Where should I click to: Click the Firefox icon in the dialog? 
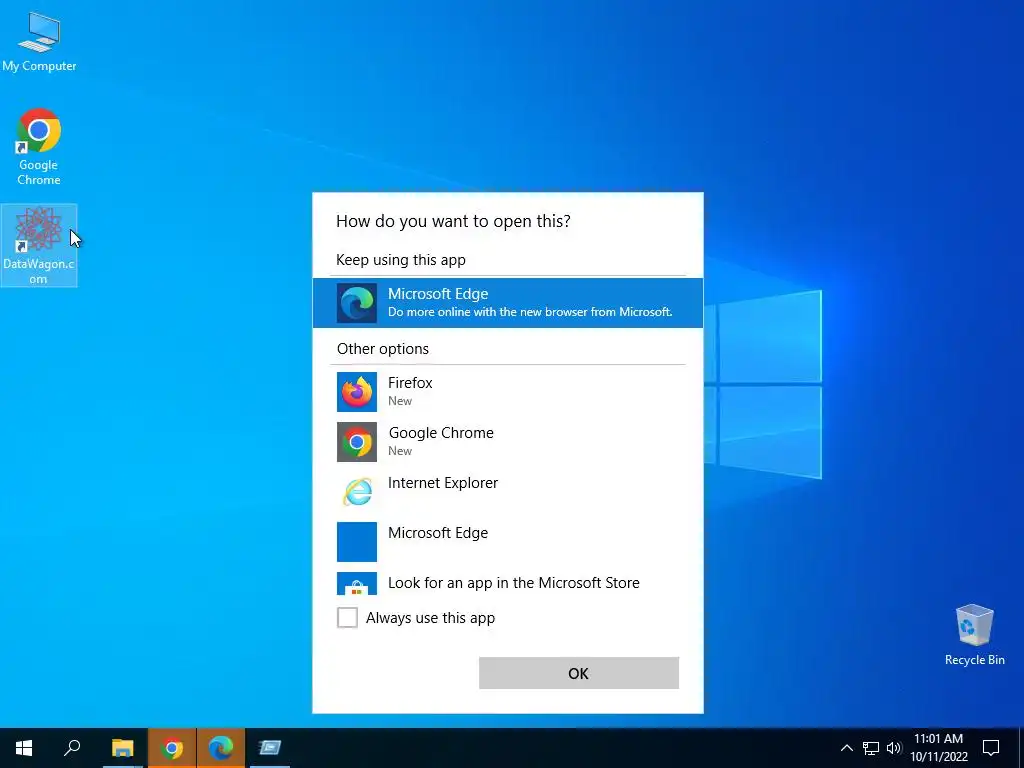[x=357, y=392]
